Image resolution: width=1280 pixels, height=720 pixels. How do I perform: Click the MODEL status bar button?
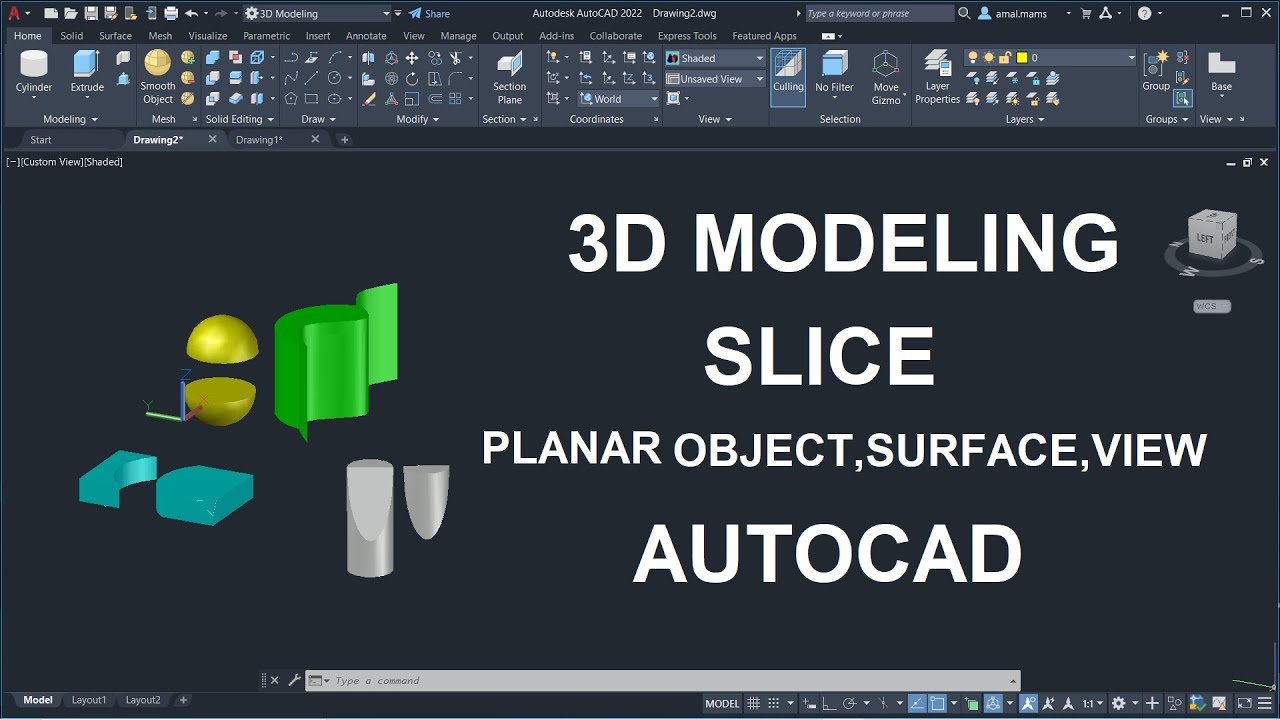click(723, 703)
